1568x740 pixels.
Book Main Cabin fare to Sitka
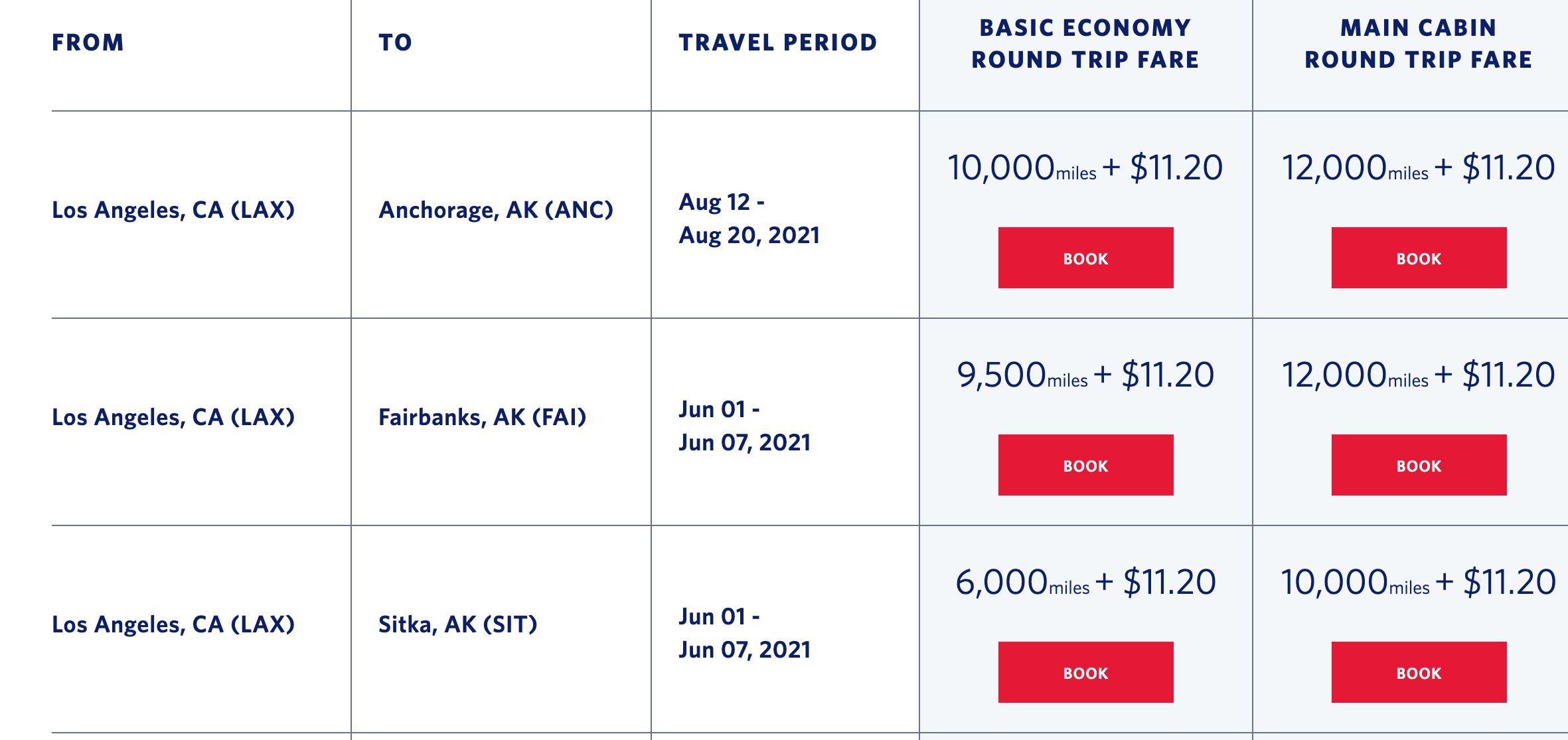coord(1419,672)
